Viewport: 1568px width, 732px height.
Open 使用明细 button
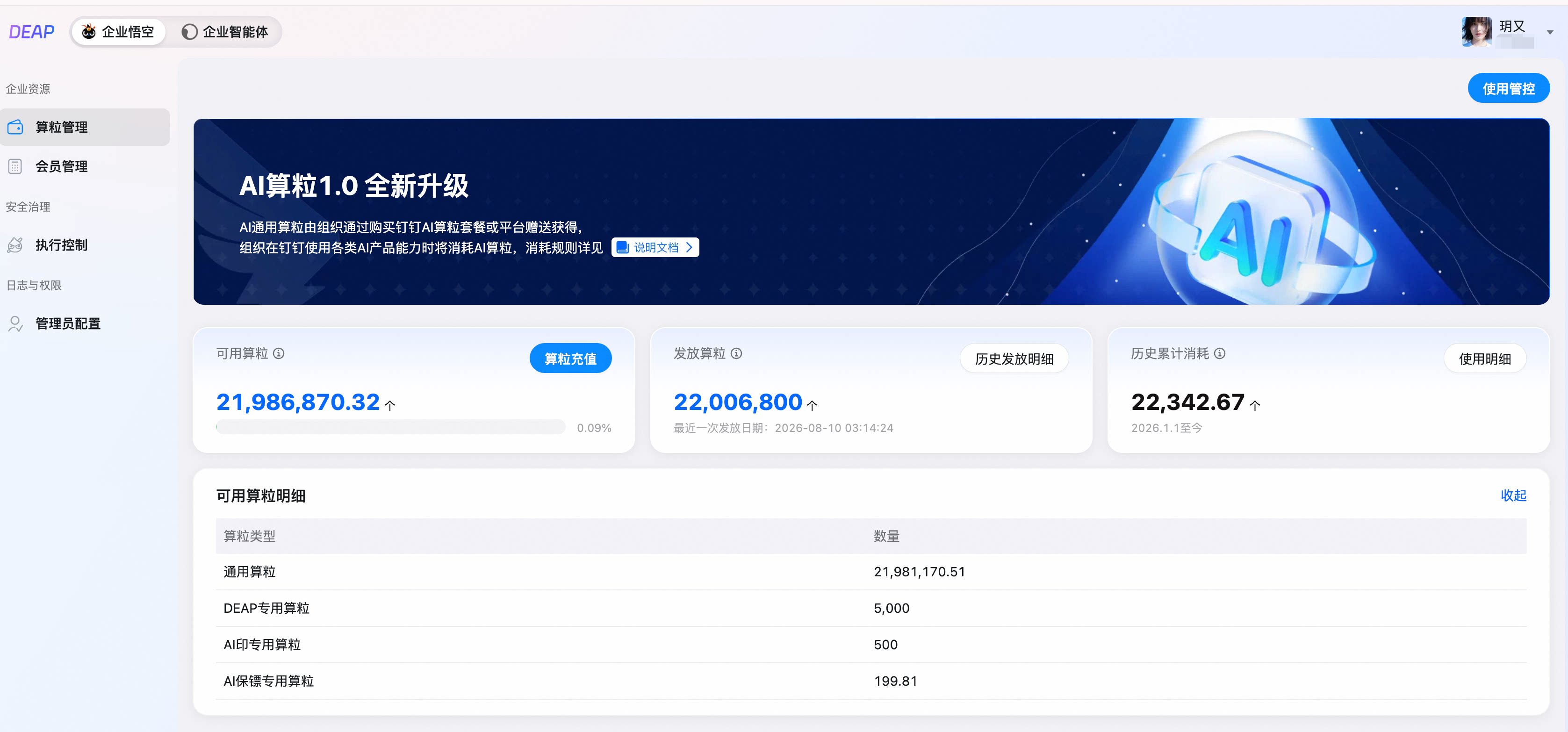1485,359
